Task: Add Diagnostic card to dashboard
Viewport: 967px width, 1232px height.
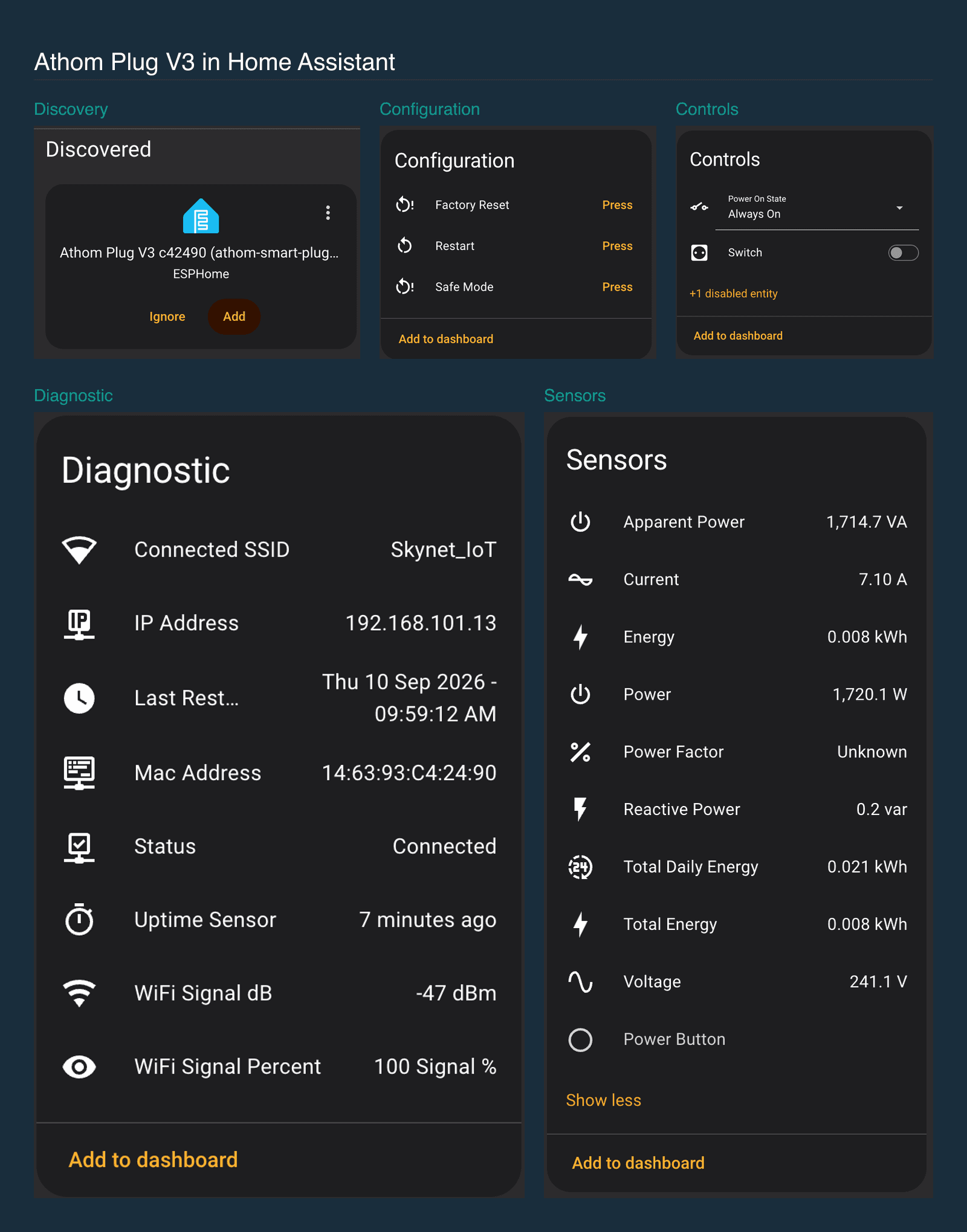Action: point(153,1159)
